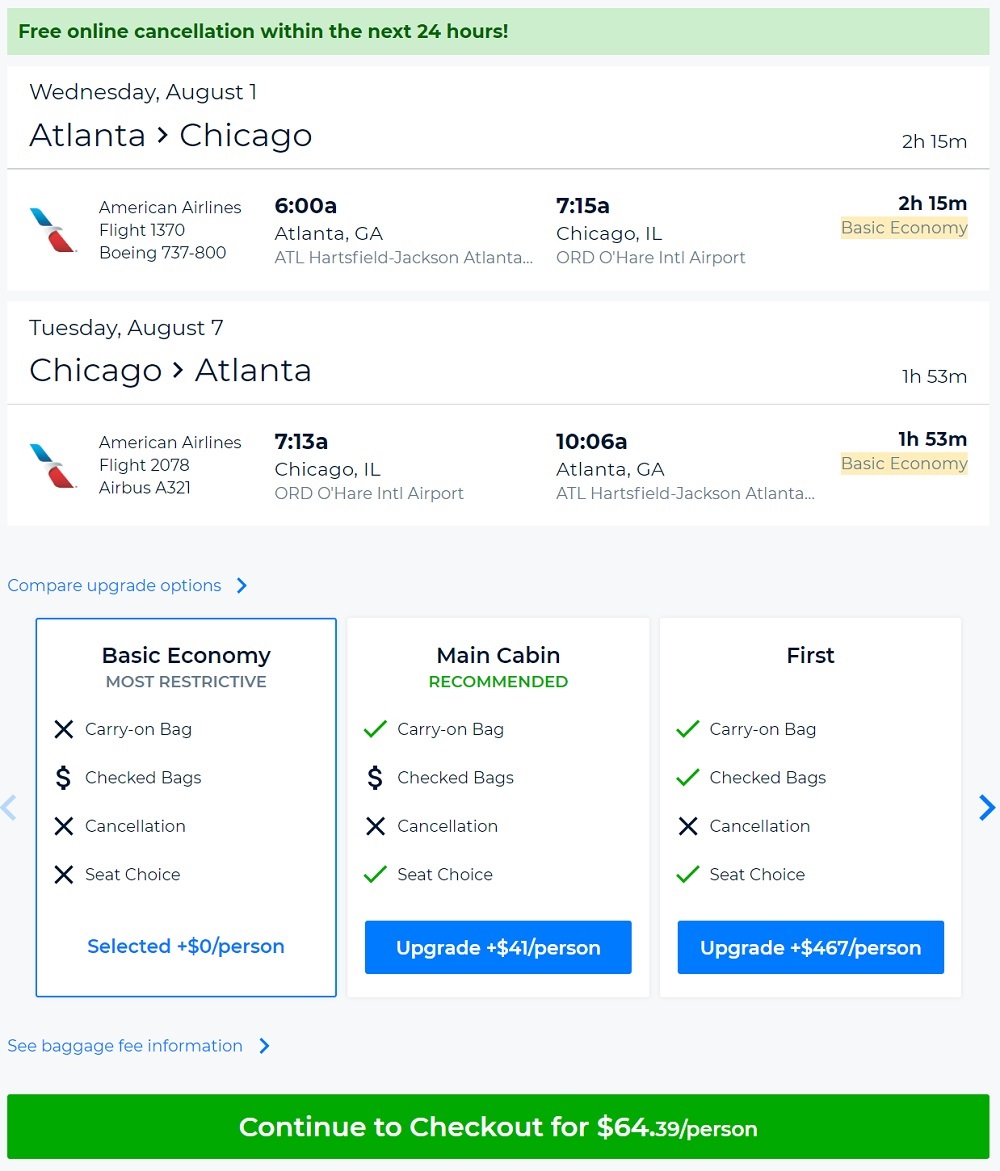Click the green checkmark beside Main Cabin Seat Choice
1000x1171 pixels.
pyautogui.click(x=375, y=875)
